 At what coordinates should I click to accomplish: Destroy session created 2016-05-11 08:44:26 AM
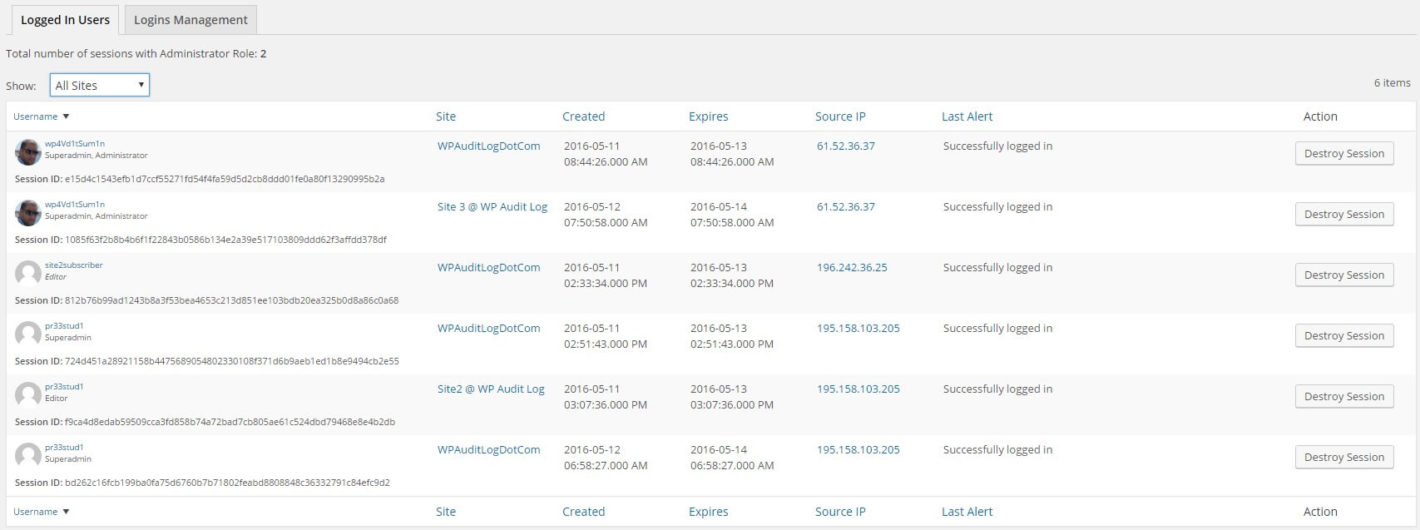point(1344,154)
